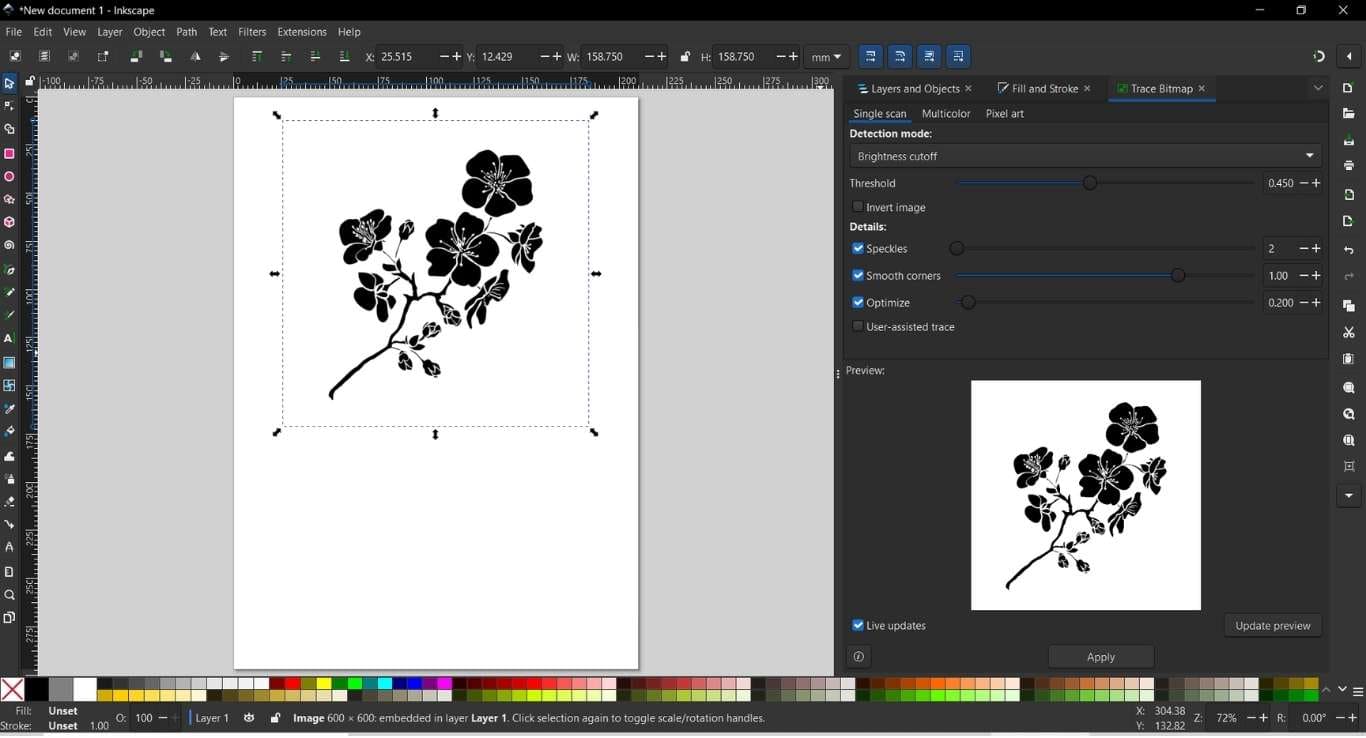Select the Pen (Bezier) tool
Image resolution: width=1366 pixels, height=738 pixels.
(x=9, y=270)
